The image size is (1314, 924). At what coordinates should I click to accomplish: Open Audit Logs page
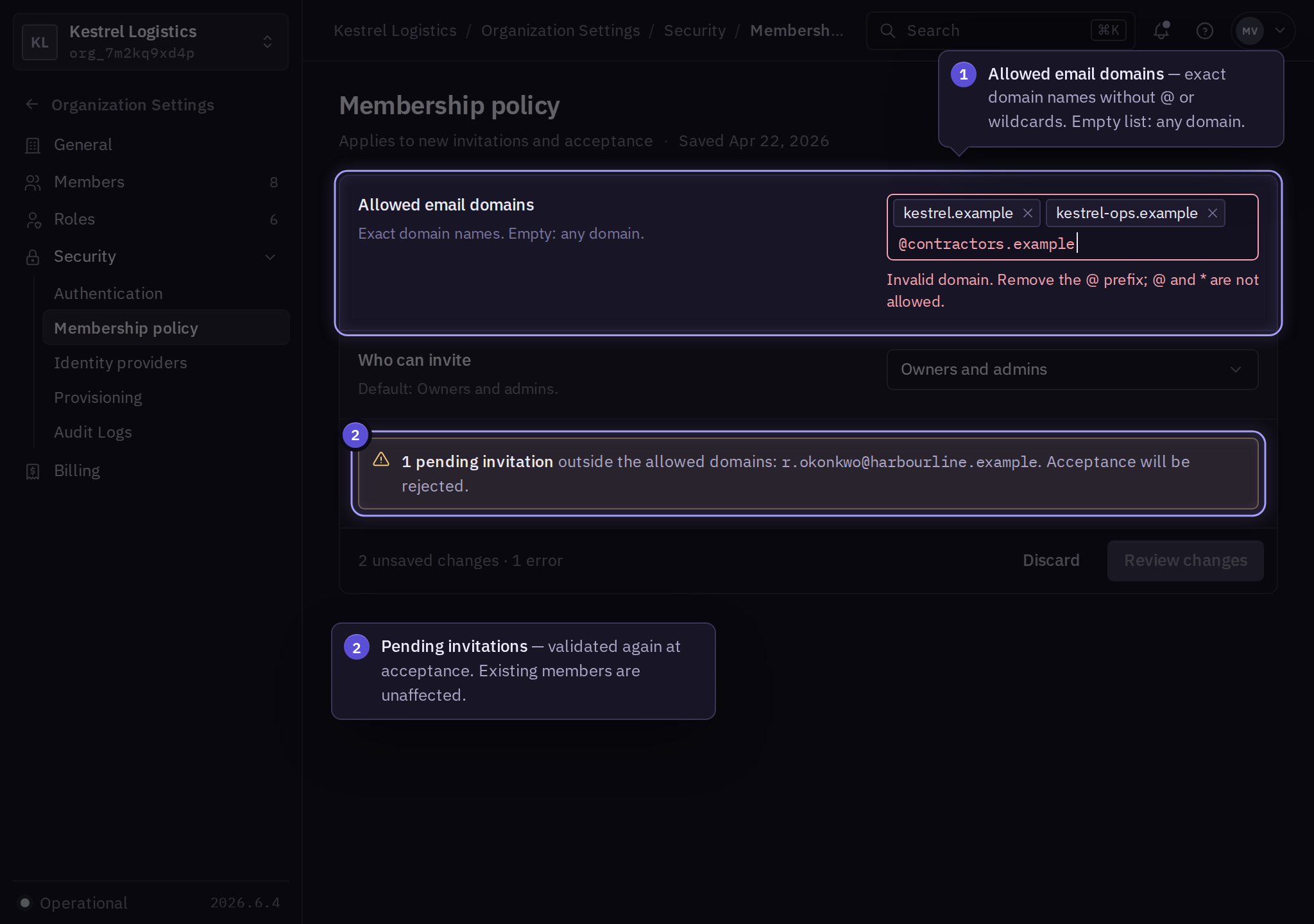coord(166,432)
